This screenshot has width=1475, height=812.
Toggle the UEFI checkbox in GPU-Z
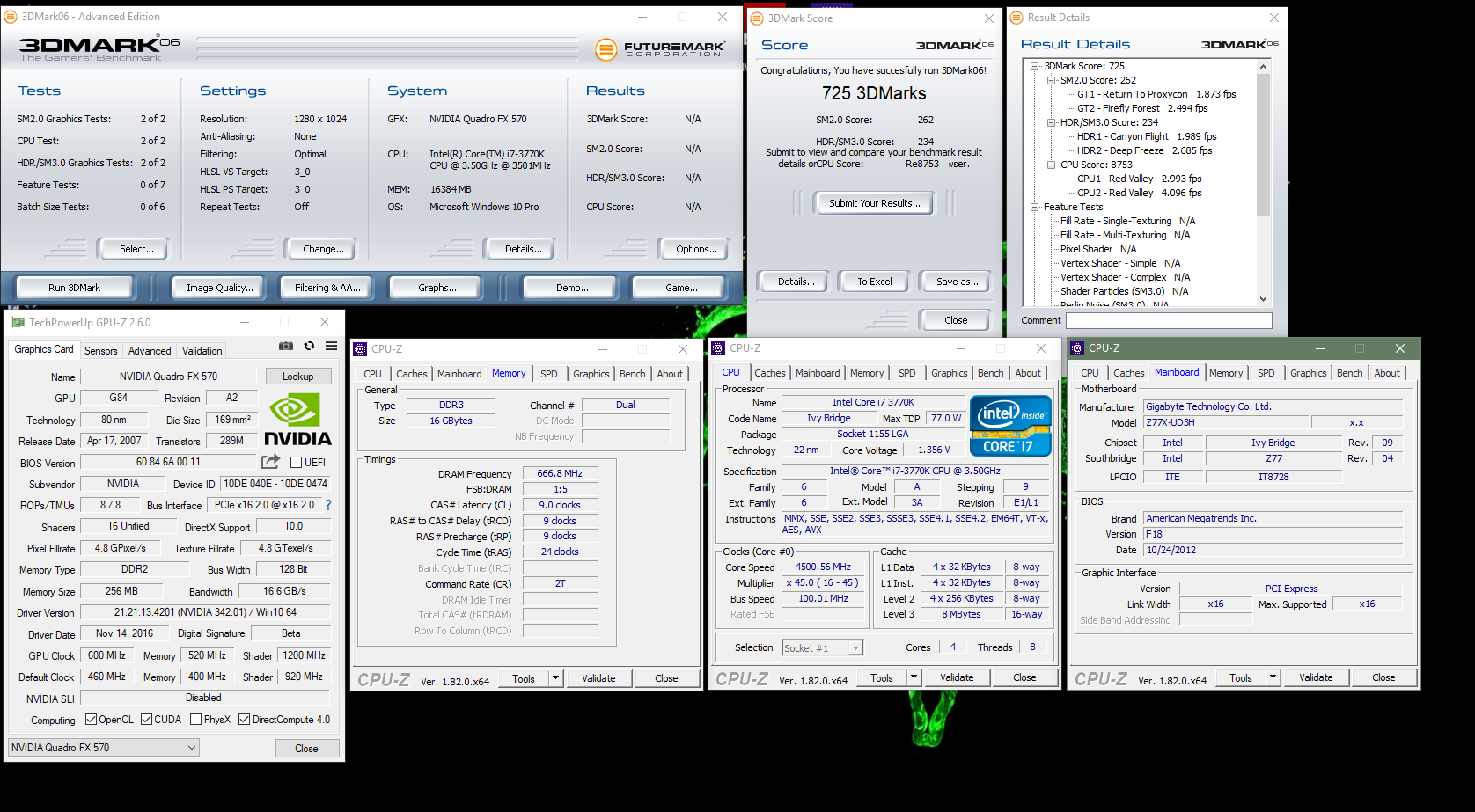[x=296, y=462]
